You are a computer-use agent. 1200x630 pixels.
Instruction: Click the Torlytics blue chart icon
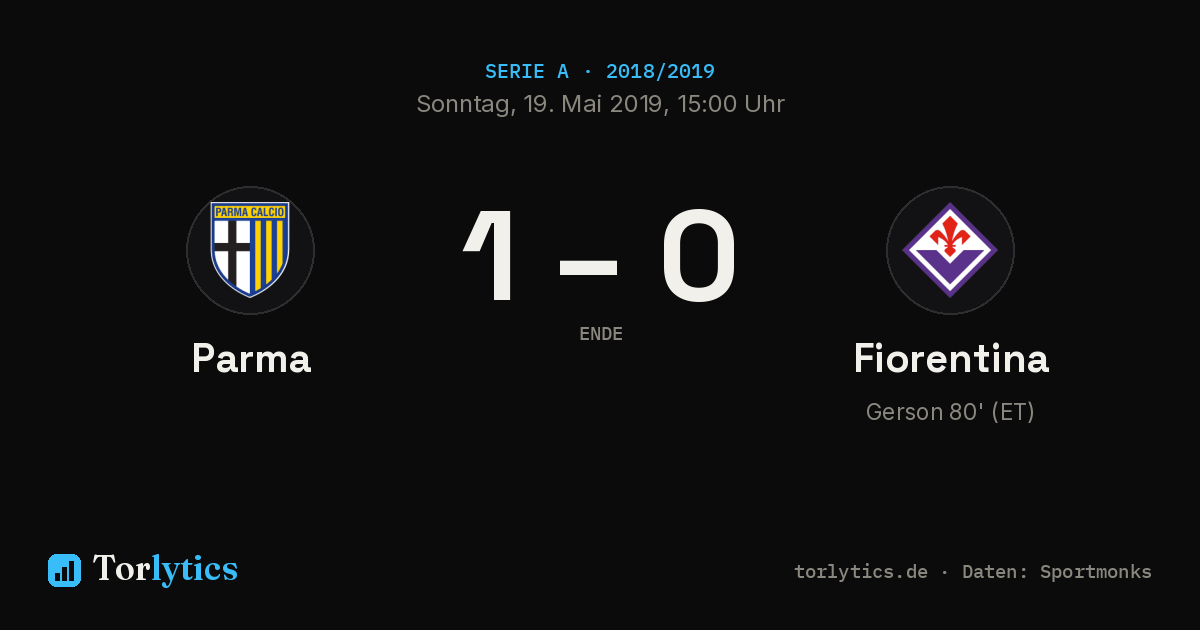(64, 570)
